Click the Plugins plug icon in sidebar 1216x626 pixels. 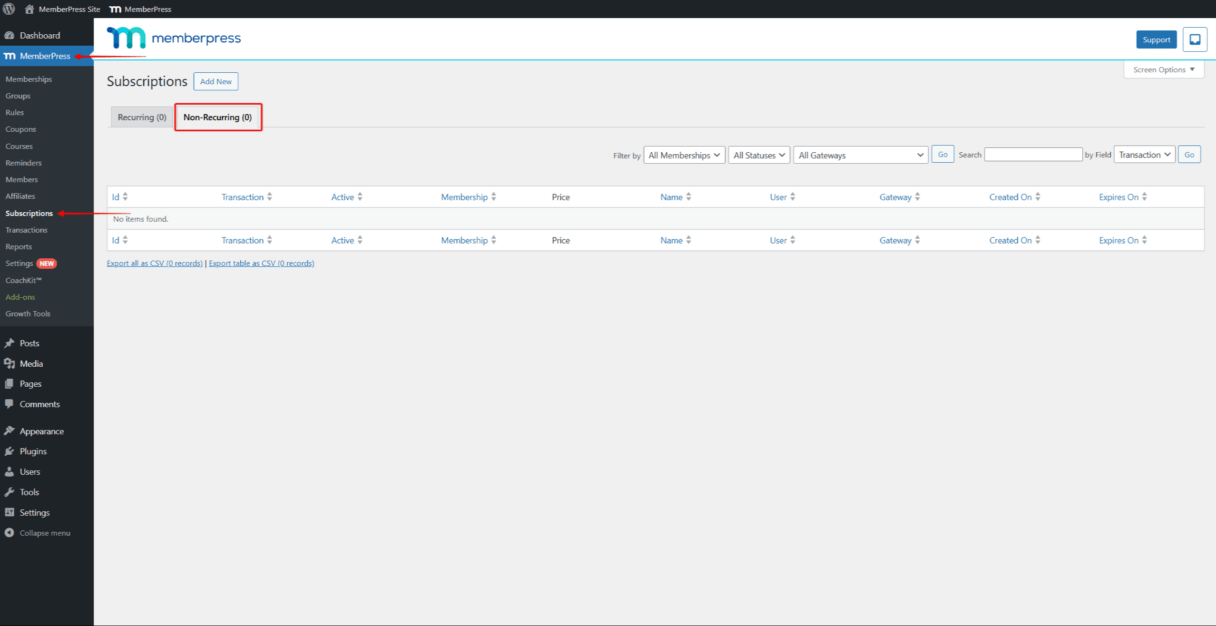point(10,451)
